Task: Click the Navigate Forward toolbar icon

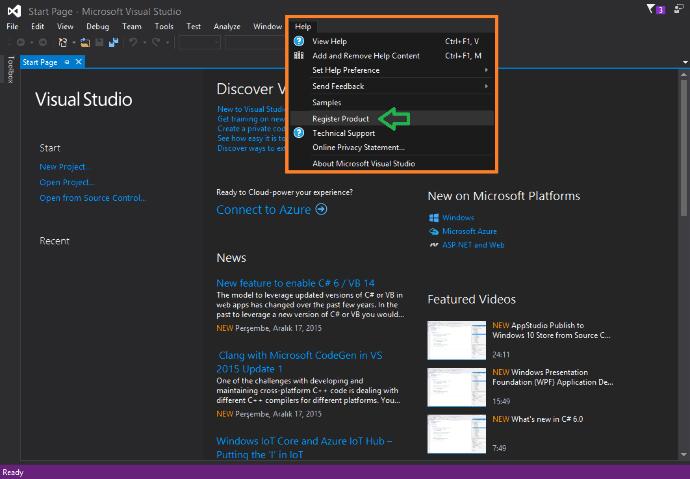Action: tap(43, 42)
